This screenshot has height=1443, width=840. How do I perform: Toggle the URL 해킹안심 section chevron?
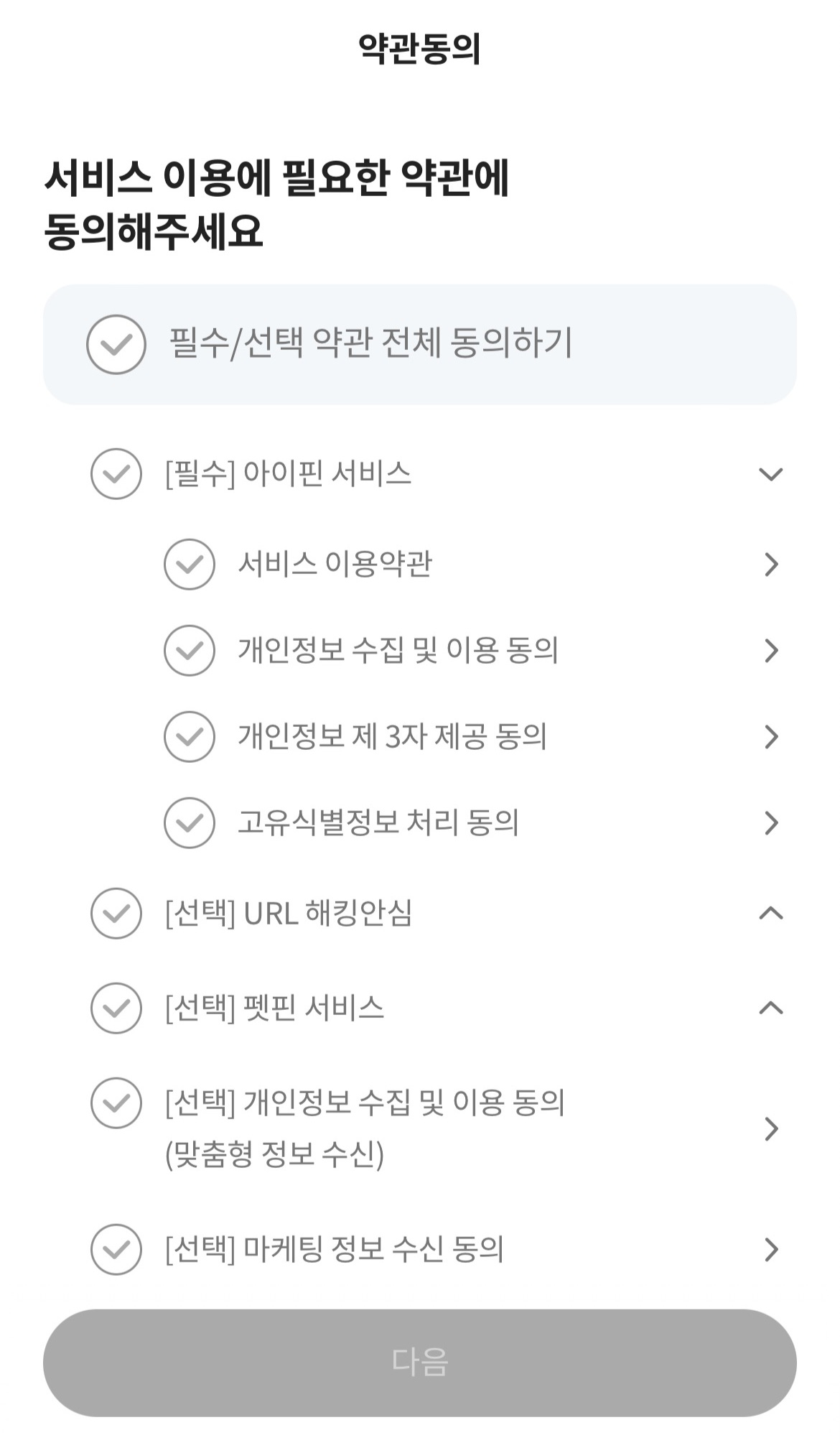click(771, 914)
